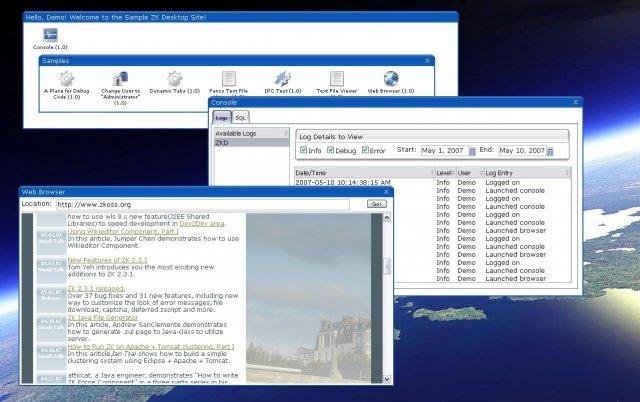Open the Dev2Dev area link
Image resolution: width=640 pixels, height=402 pixels.
[x=202, y=224]
